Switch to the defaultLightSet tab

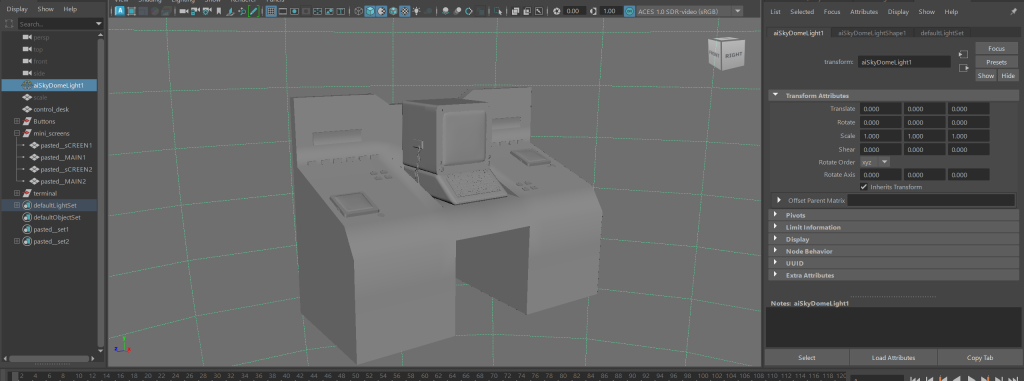942,33
